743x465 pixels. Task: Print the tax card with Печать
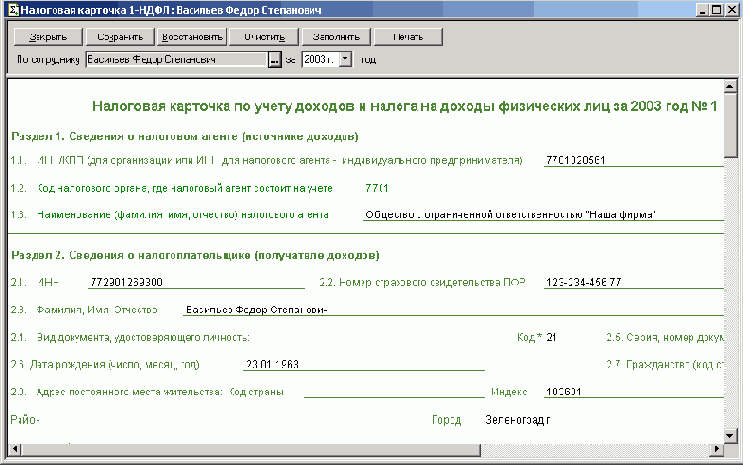[407, 37]
